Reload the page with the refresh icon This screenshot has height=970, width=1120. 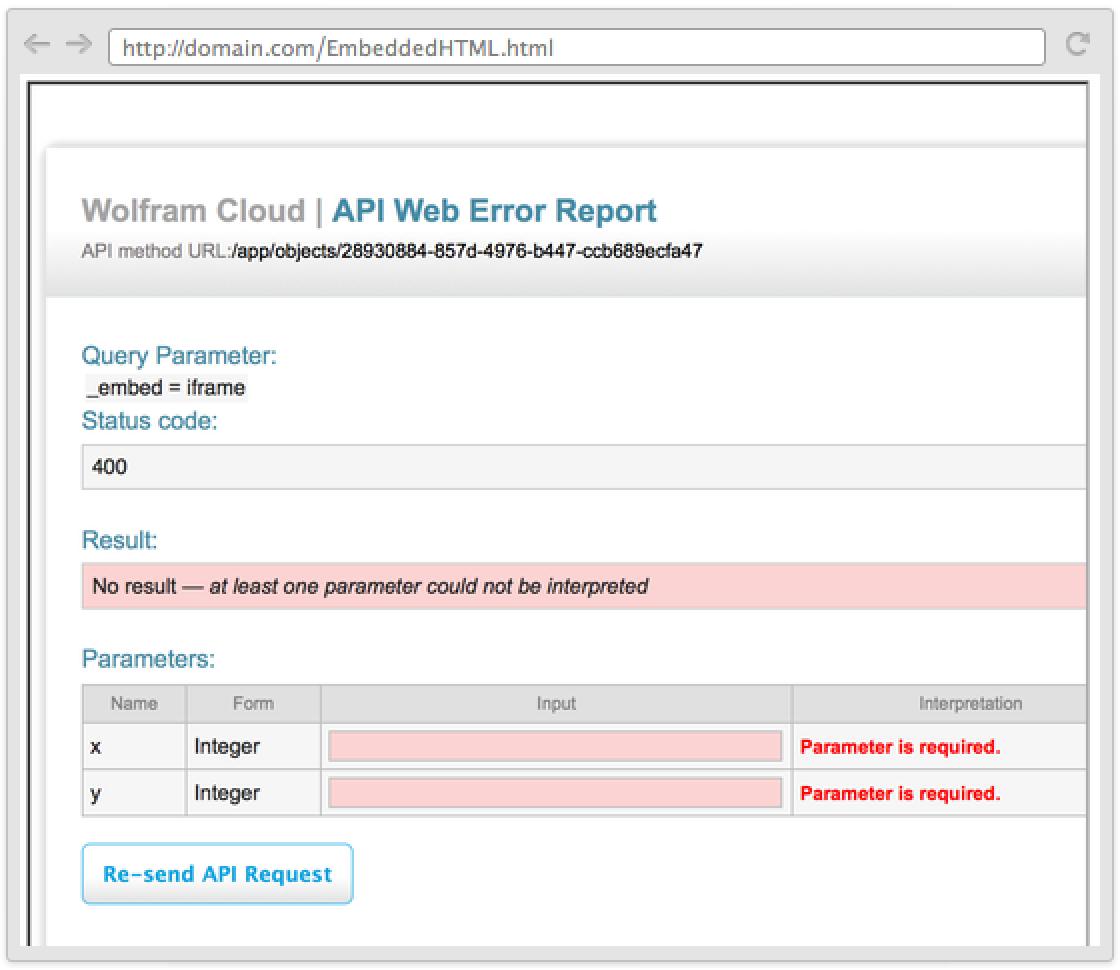point(1077,45)
